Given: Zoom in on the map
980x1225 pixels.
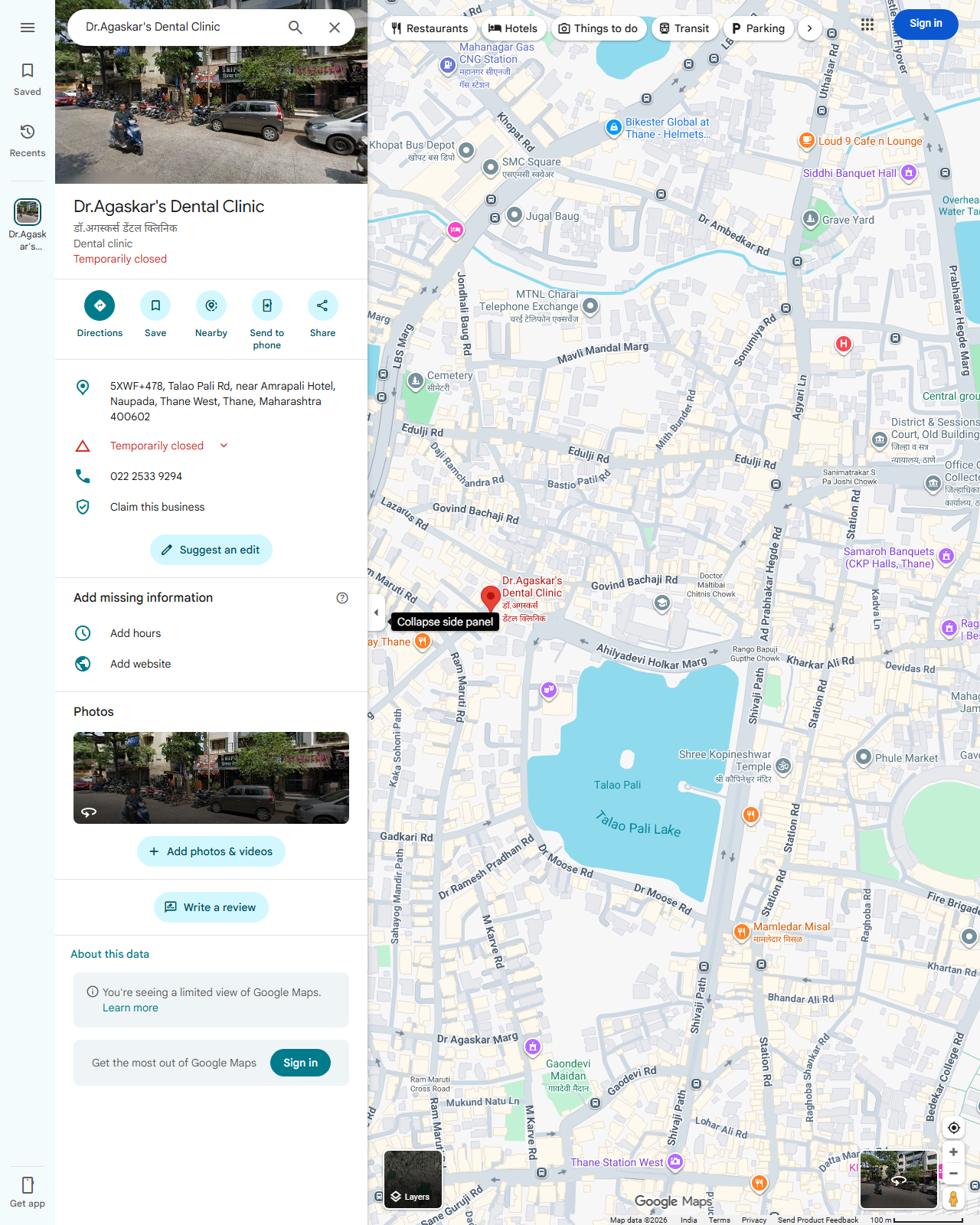Looking at the screenshot, I should point(954,1152).
